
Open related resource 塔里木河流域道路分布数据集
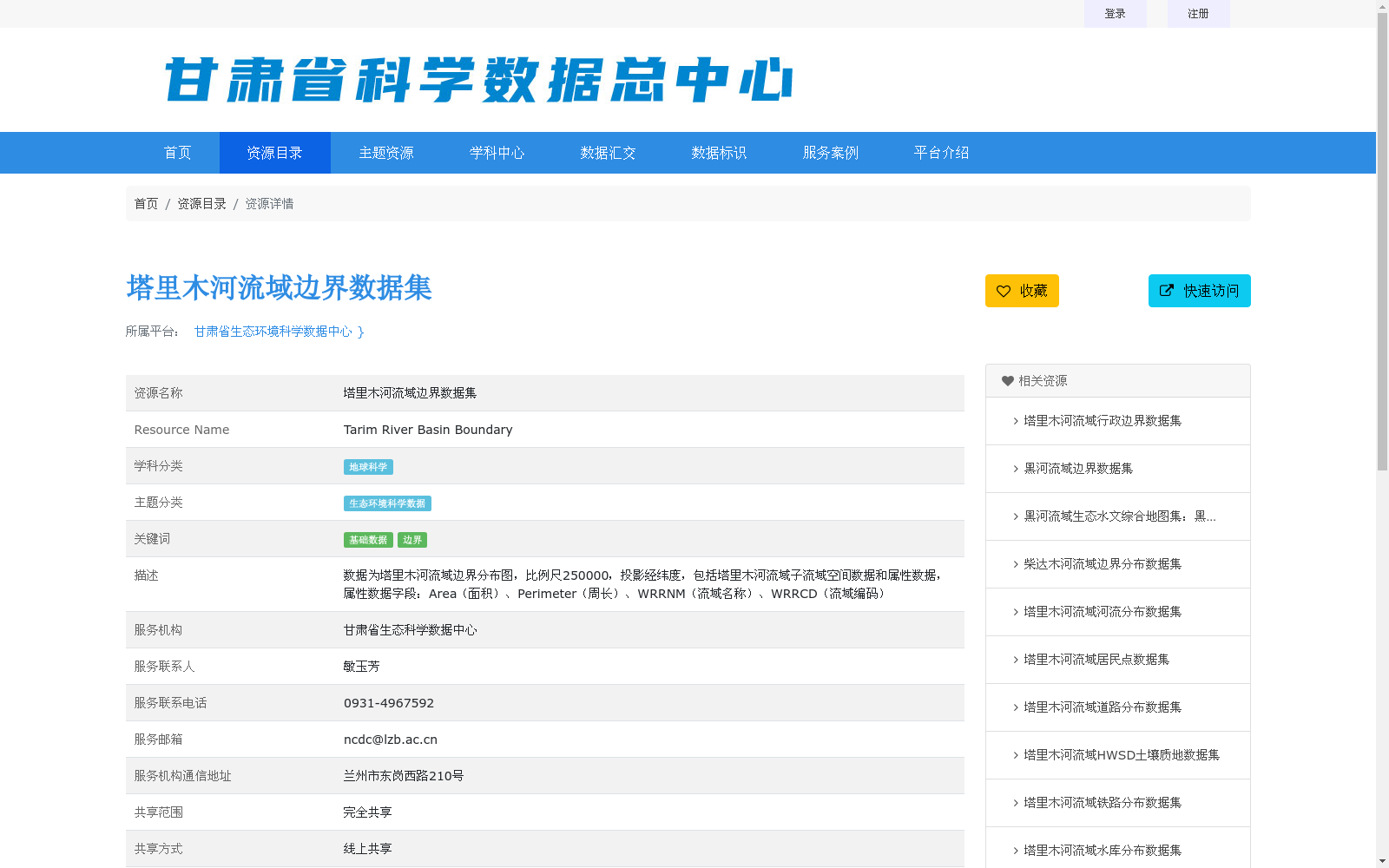click(1103, 707)
